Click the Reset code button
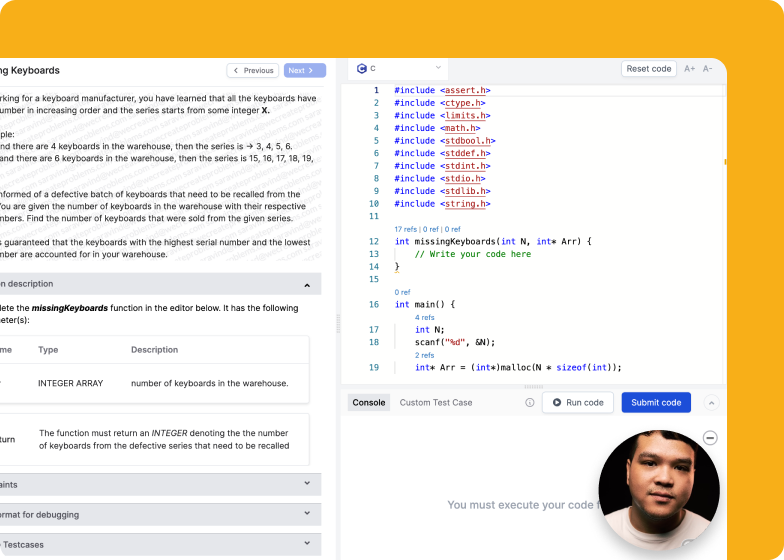 [x=649, y=69]
